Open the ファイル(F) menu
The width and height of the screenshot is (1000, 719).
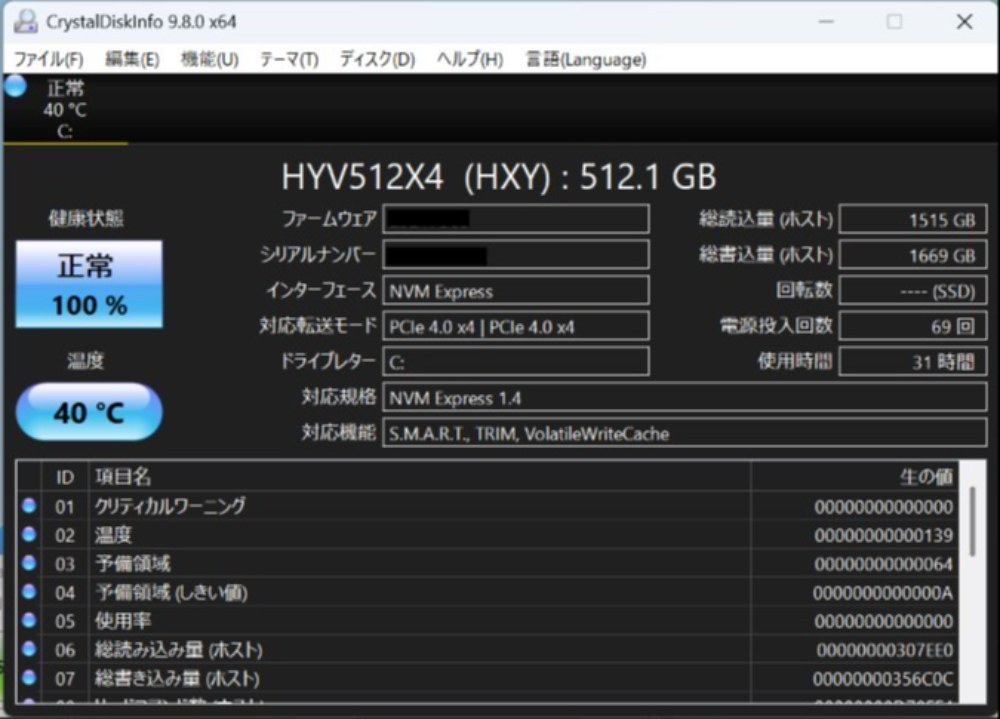pyautogui.click(x=48, y=59)
